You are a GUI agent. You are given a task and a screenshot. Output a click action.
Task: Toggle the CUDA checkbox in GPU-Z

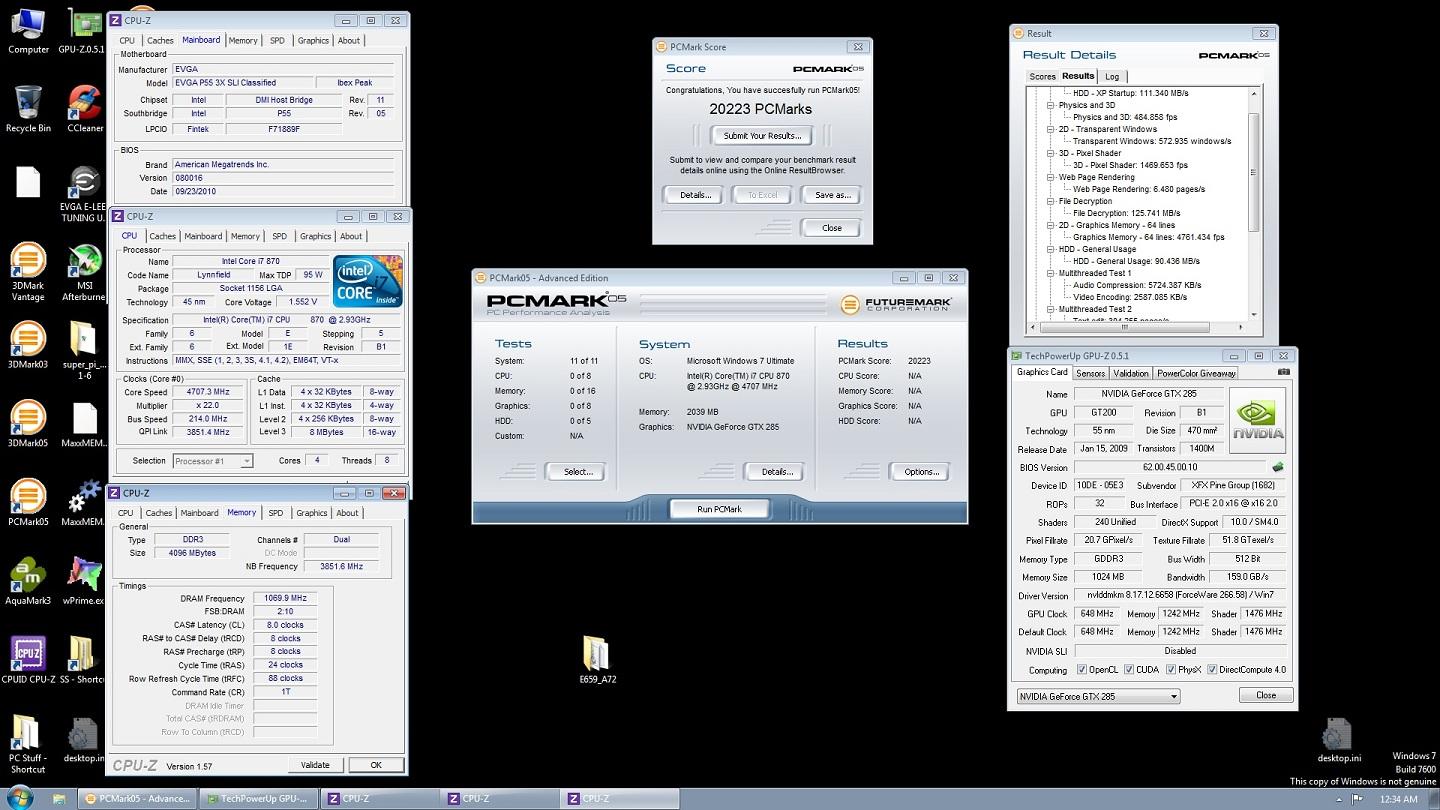[1128, 670]
